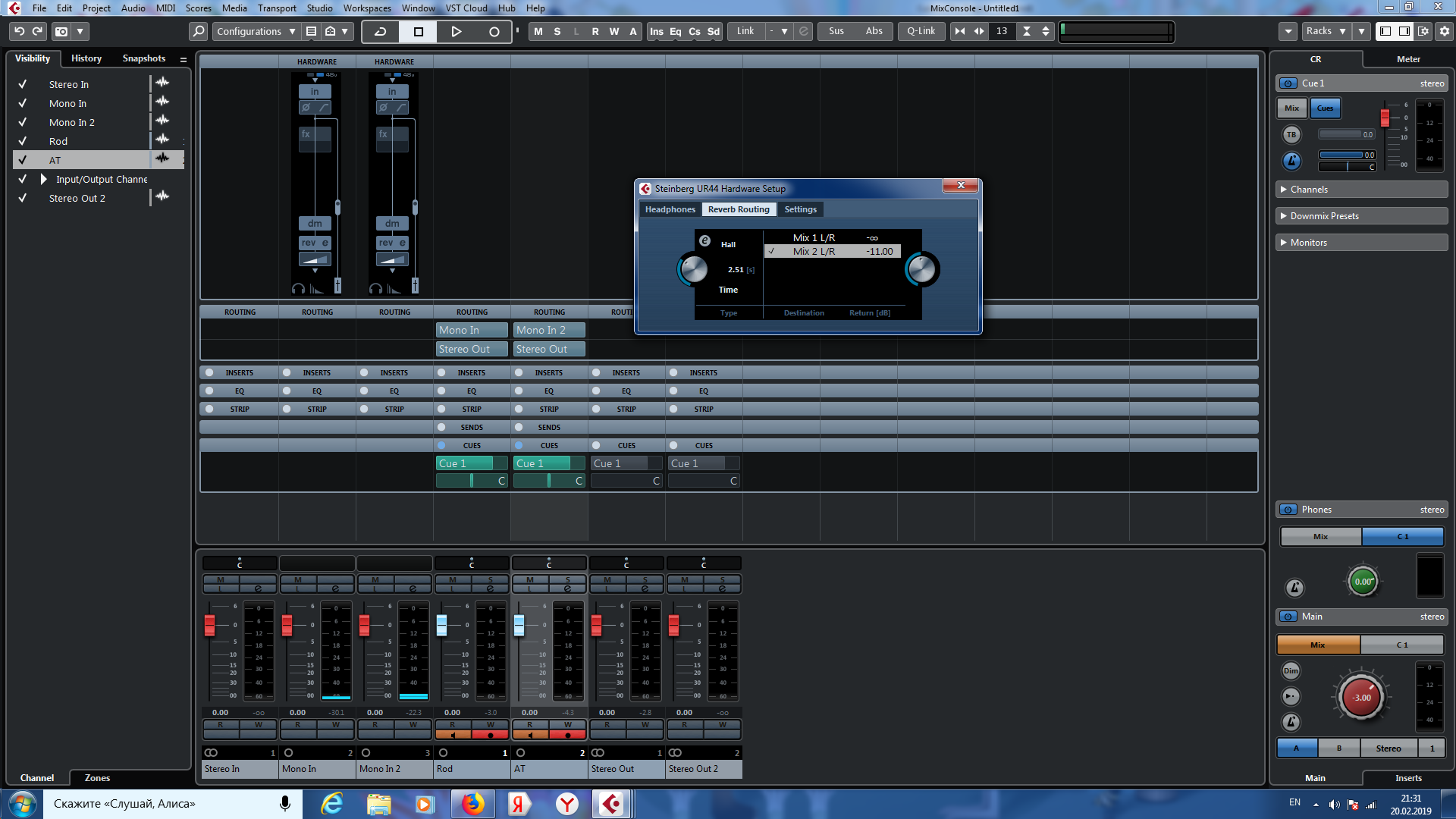
Task: Click the Main level knob showing -3.00
Action: click(x=1362, y=697)
